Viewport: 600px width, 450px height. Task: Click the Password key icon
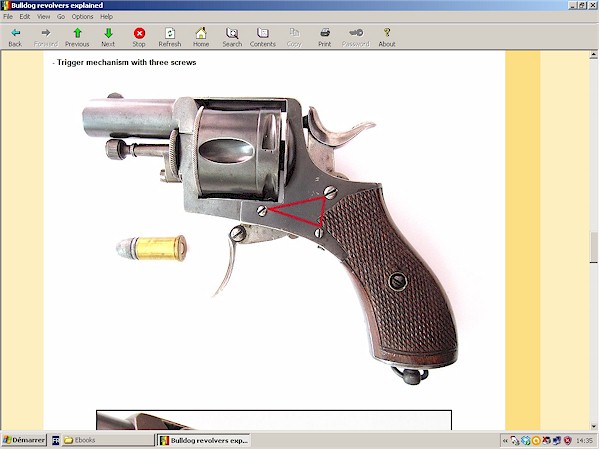coord(356,33)
